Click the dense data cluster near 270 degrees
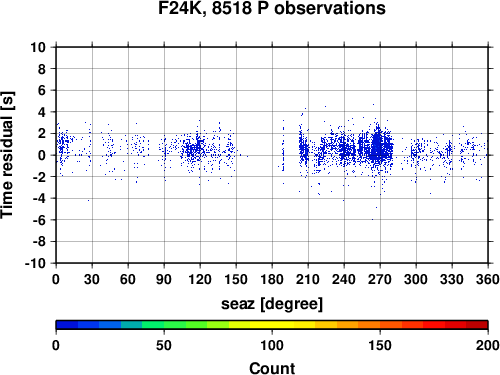The image size is (500, 375). click(377, 147)
